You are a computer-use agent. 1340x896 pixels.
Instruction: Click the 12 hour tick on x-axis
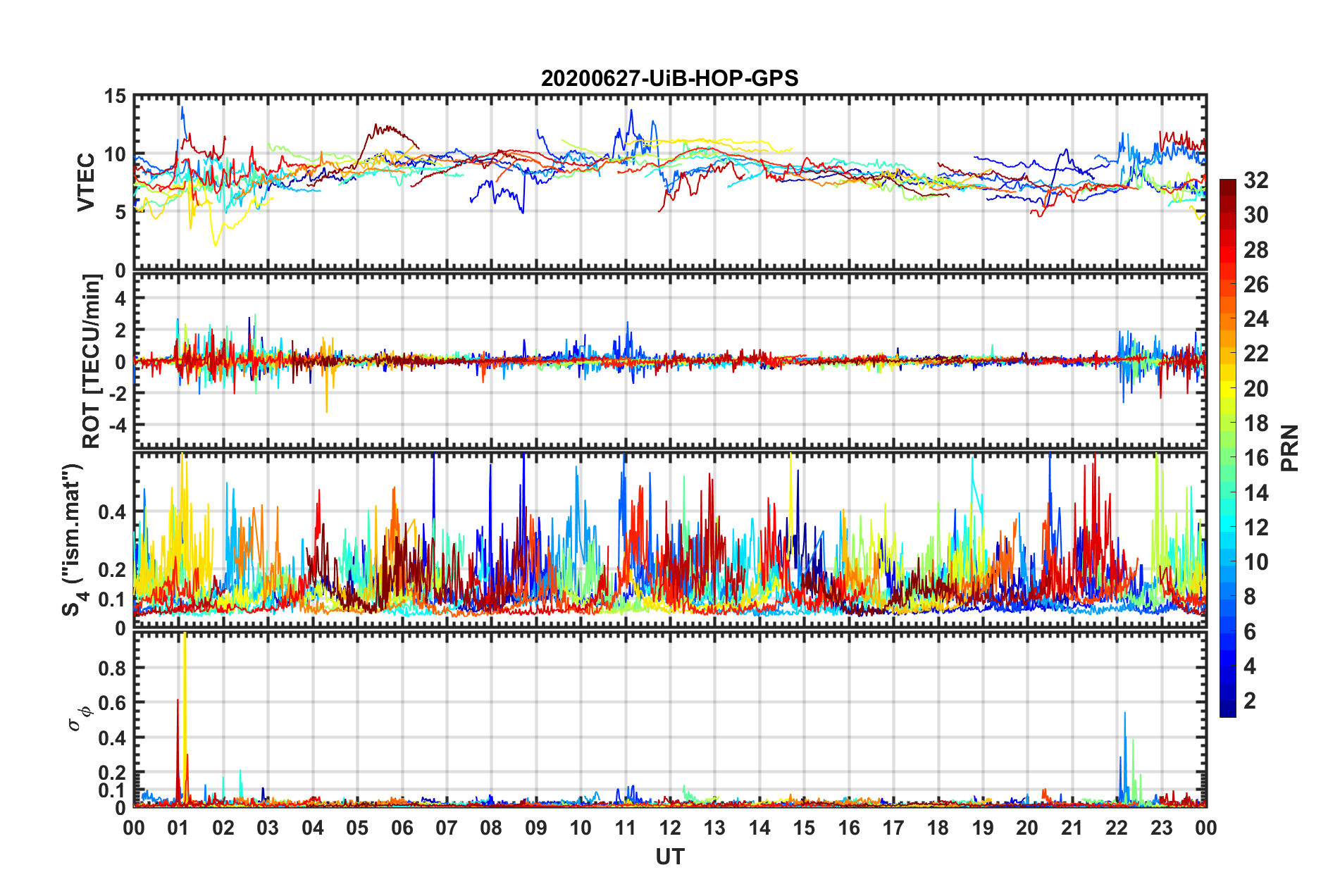669,828
